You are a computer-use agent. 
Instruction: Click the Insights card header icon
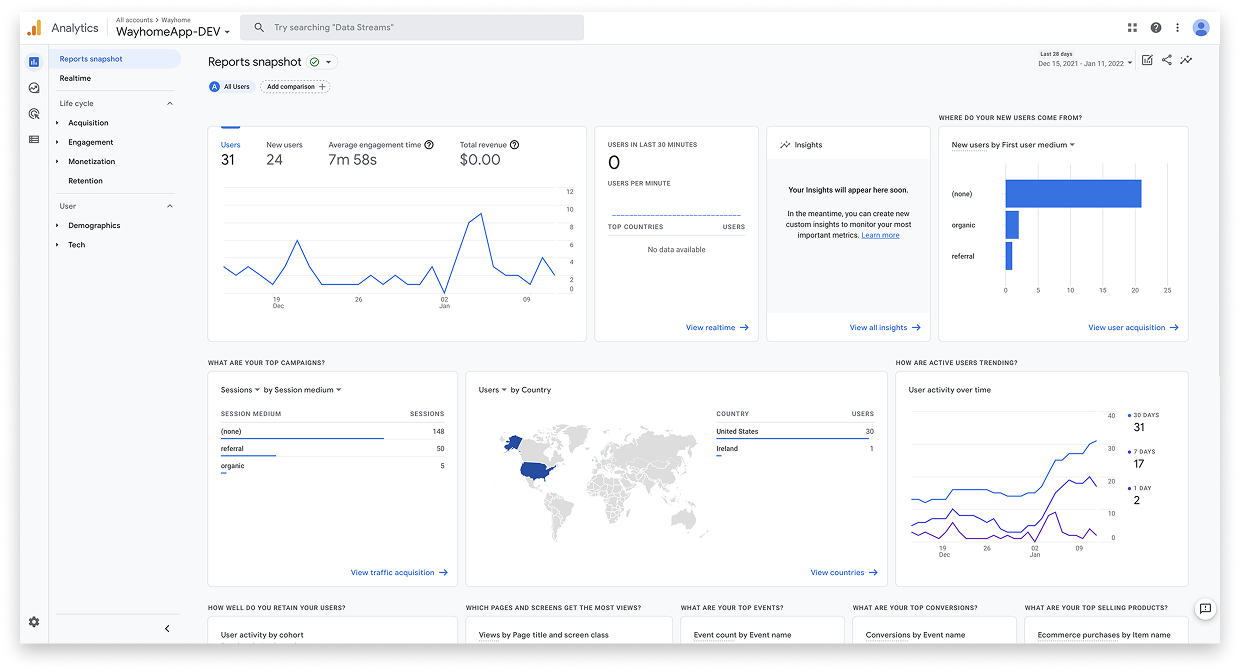785,145
